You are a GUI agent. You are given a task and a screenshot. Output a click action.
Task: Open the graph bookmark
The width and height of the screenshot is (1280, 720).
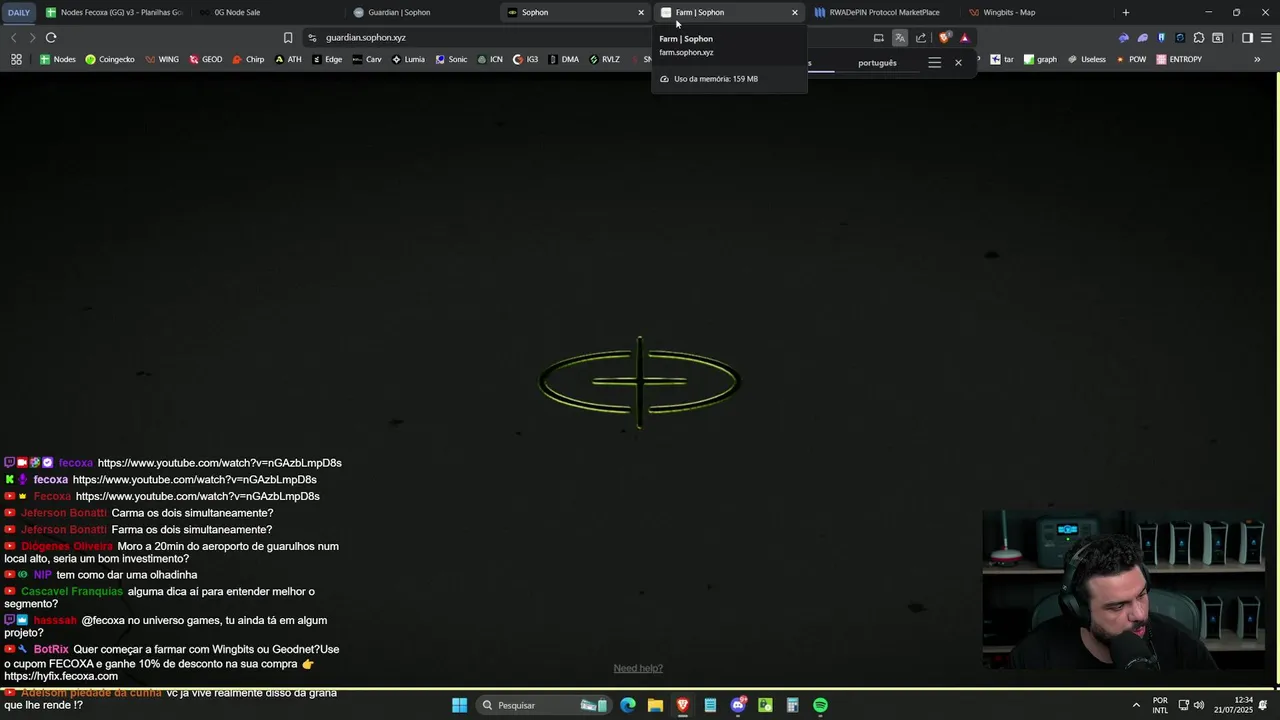click(1040, 59)
